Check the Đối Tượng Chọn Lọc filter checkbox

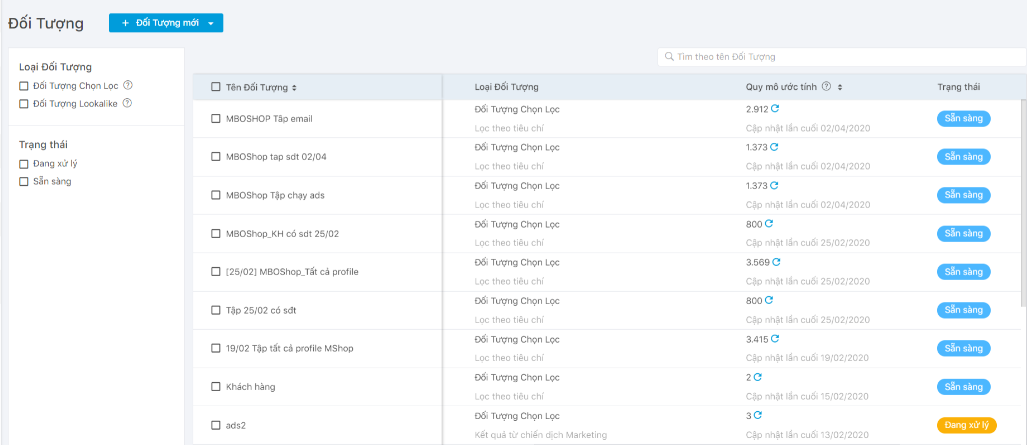[x=24, y=86]
